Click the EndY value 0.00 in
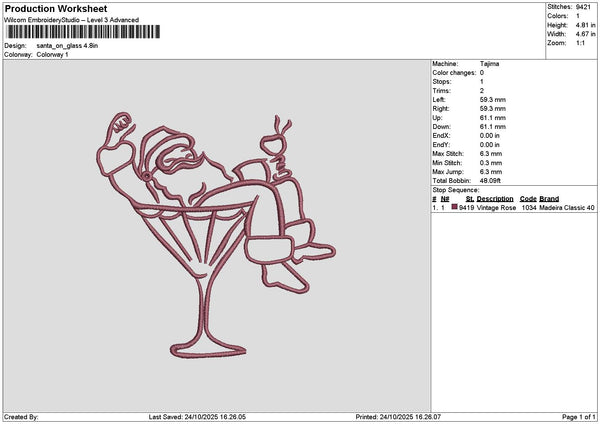Image resolution: width=600 pixels, height=424 pixels. tap(489, 145)
